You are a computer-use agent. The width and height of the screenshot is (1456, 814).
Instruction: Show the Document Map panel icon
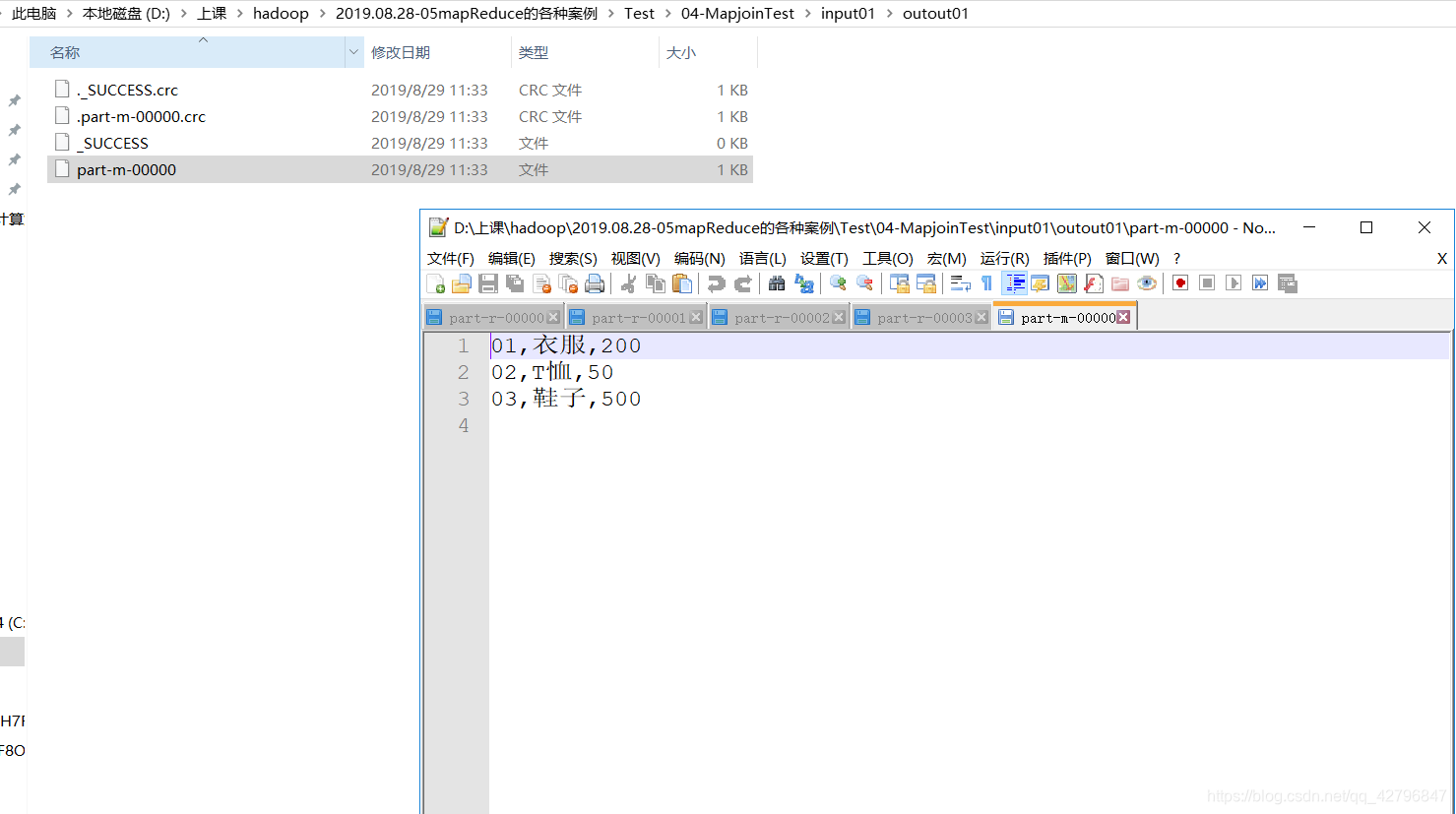pyautogui.click(x=1066, y=283)
